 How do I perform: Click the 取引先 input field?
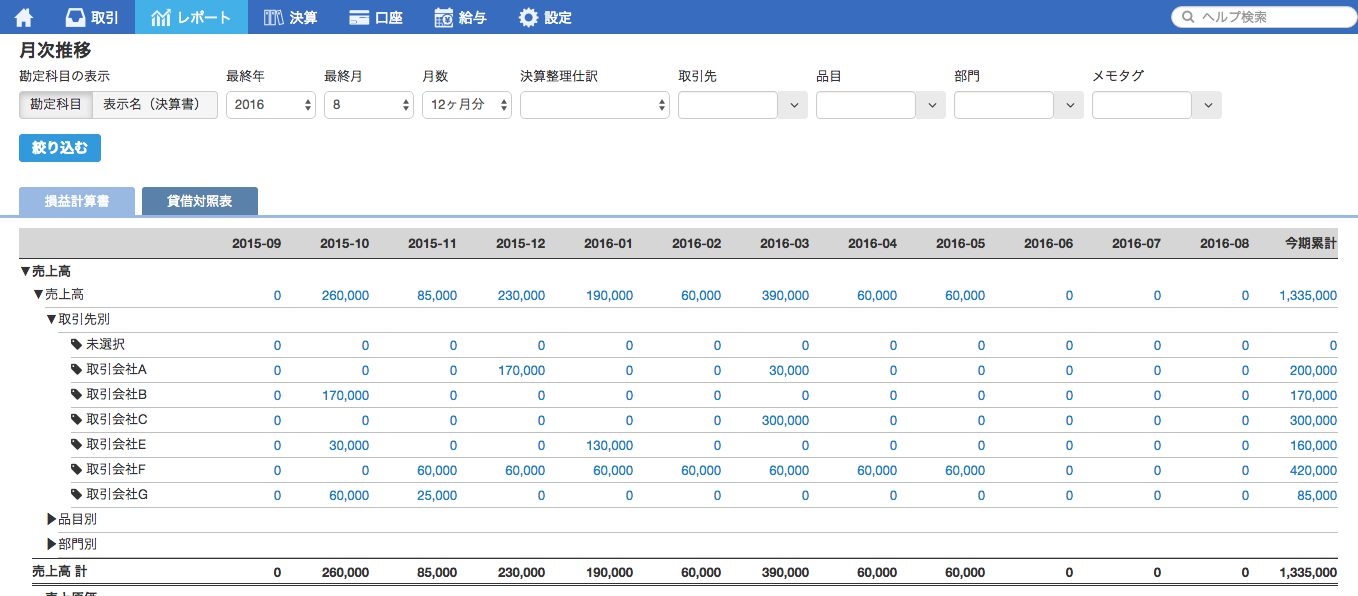coord(728,105)
